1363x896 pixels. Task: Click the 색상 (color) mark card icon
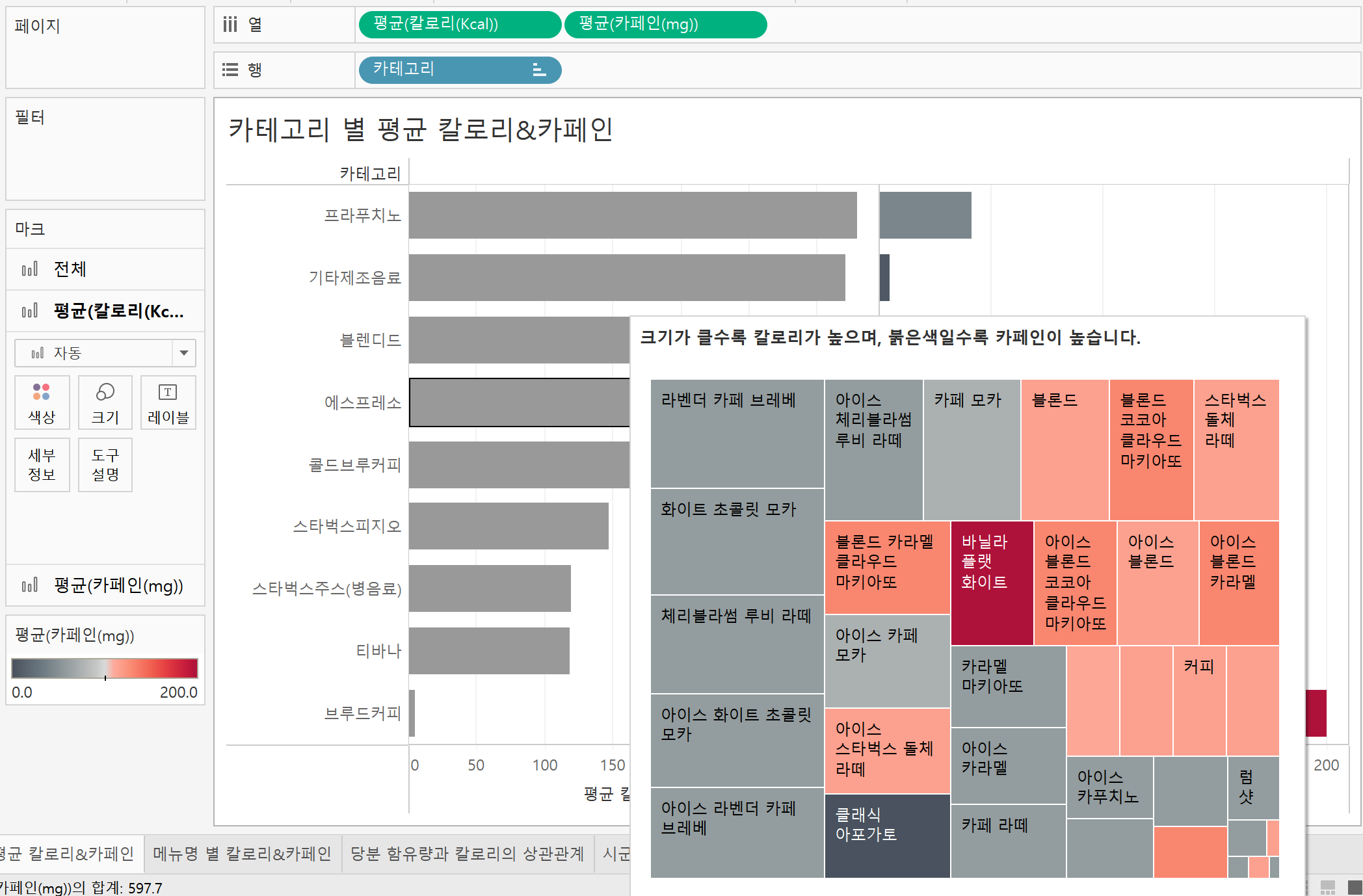pyautogui.click(x=42, y=402)
